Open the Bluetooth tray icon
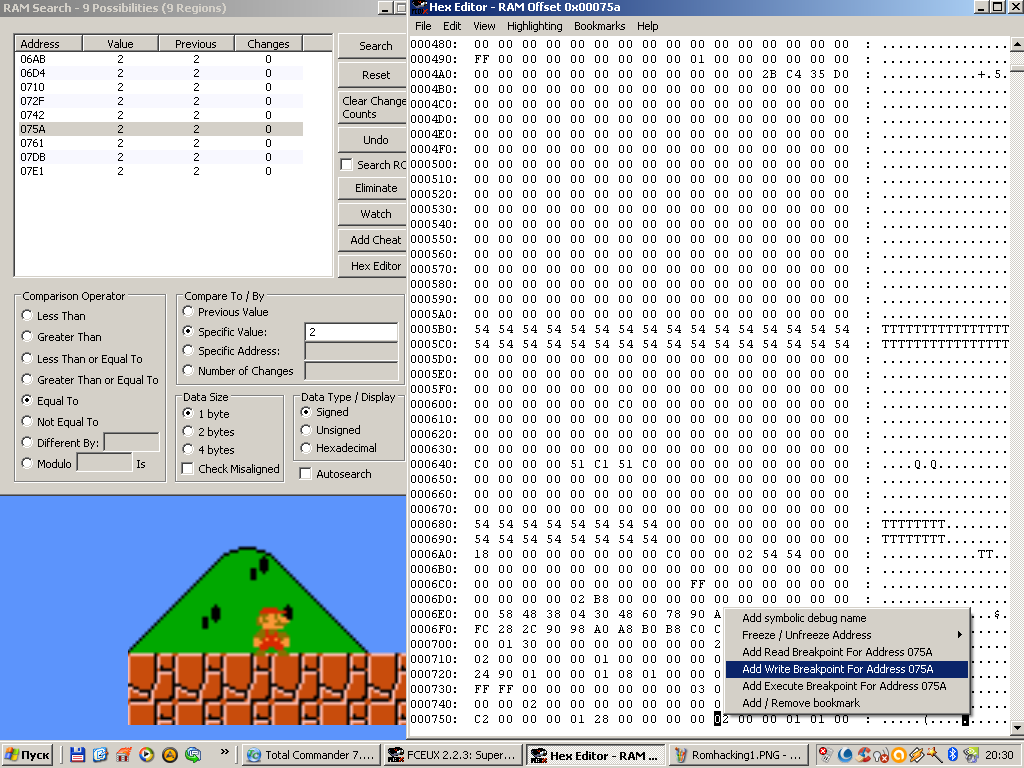Viewport: 1024px width, 768px height. [x=952, y=755]
